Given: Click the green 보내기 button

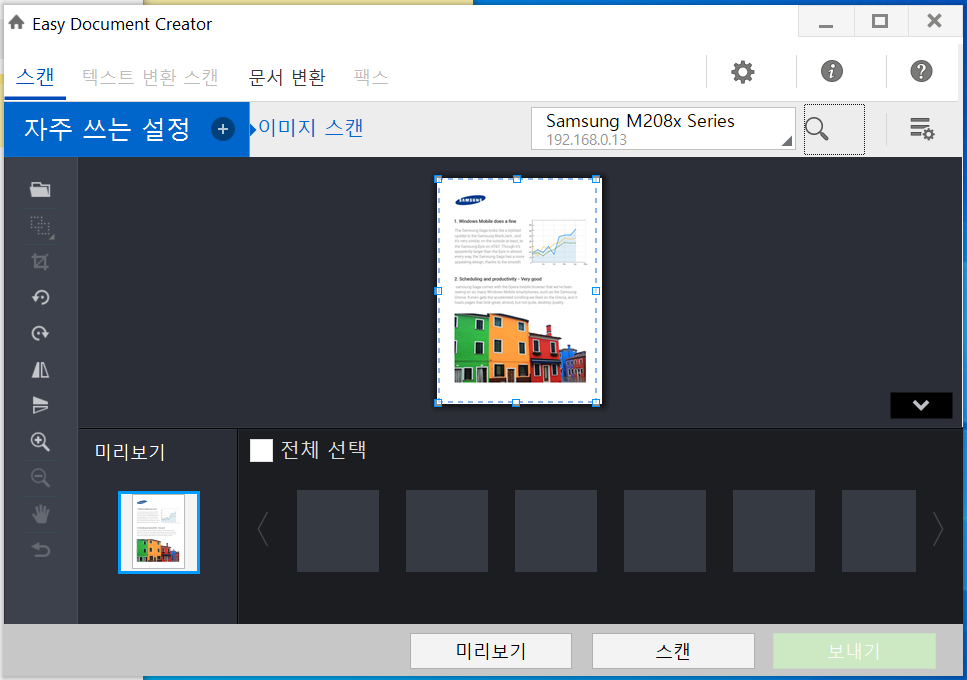Looking at the screenshot, I should (x=854, y=651).
